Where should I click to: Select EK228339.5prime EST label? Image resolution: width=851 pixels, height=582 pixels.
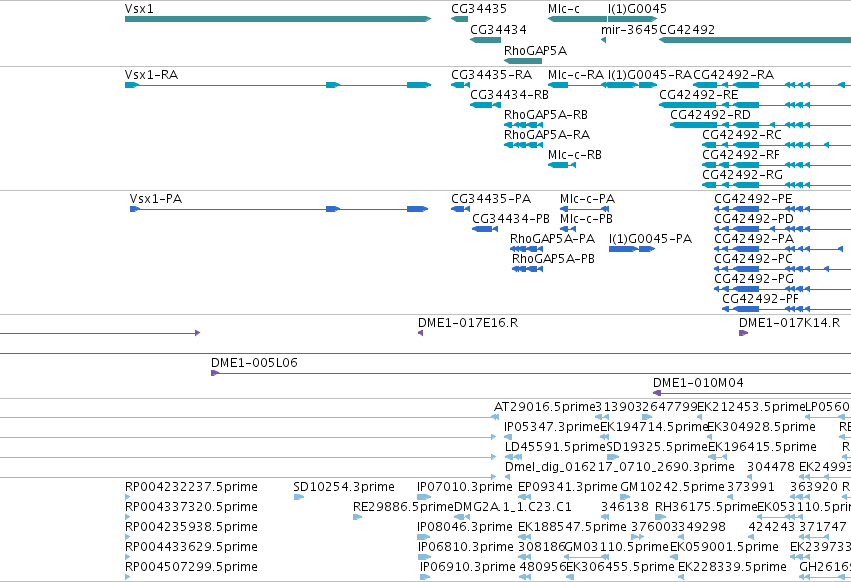coord(732,567)
